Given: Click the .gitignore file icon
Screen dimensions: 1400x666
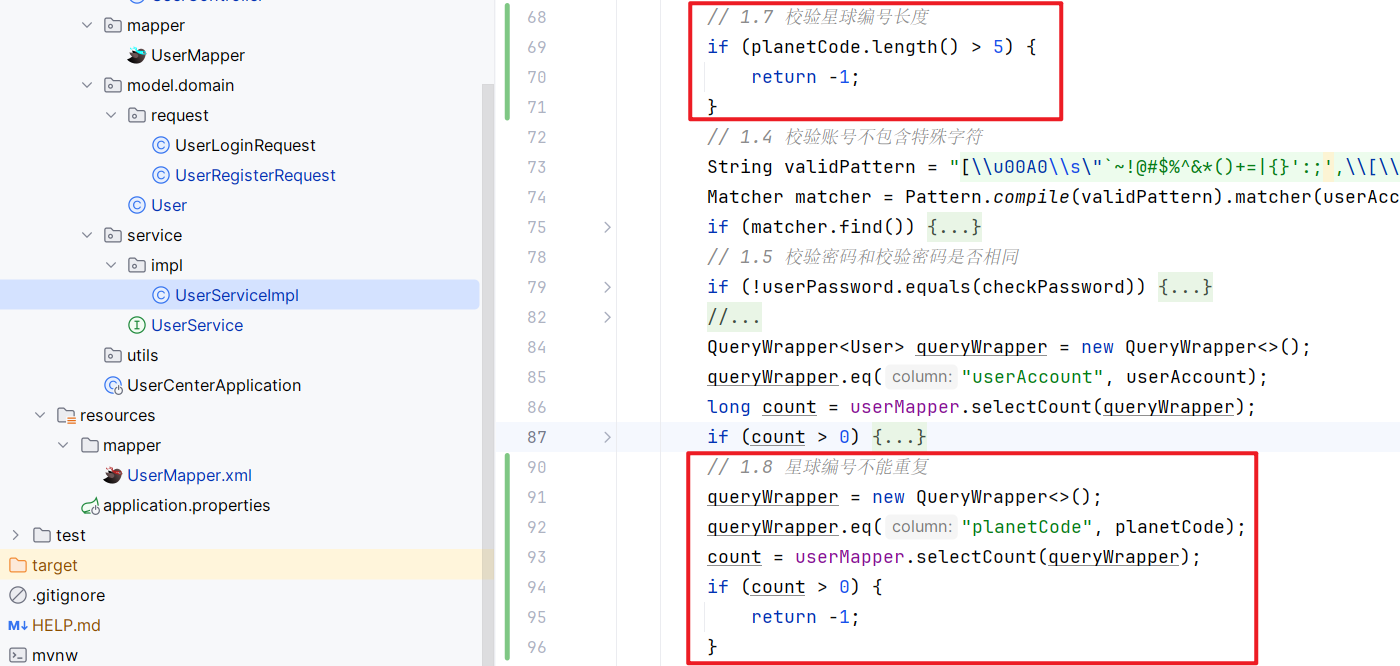Looking at the screenshot, I should 18,595.
